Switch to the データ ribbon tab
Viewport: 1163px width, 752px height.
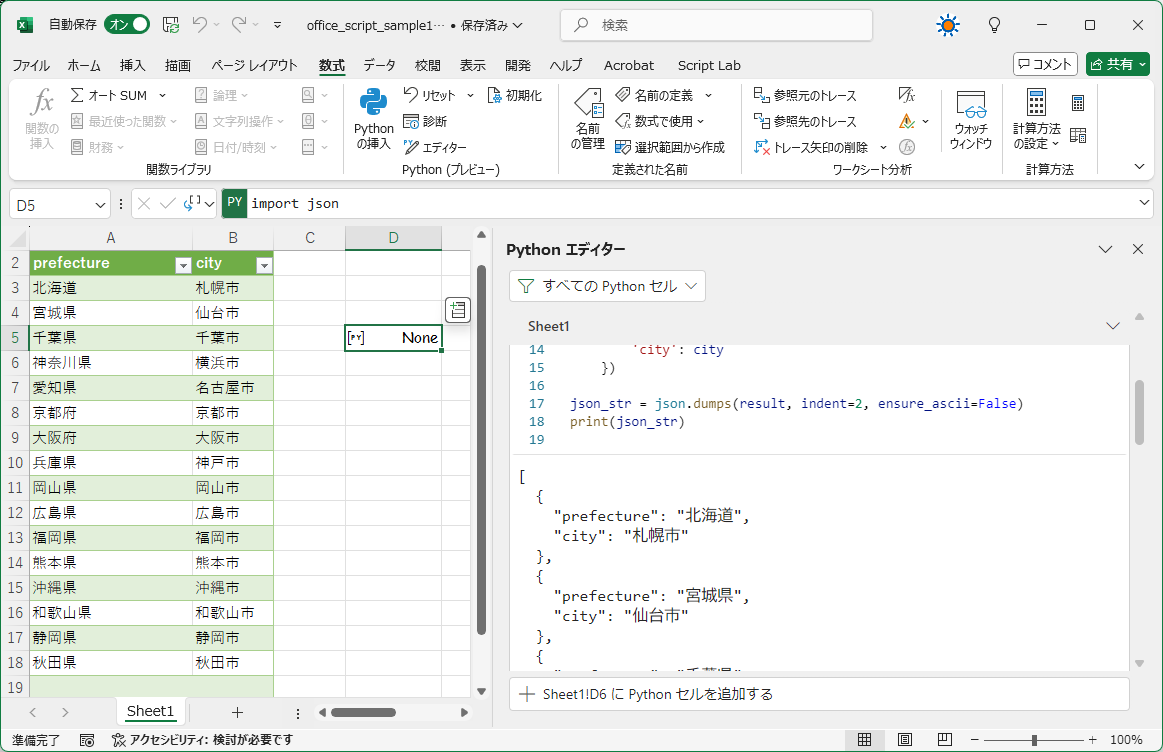click(x=379, y=65)
